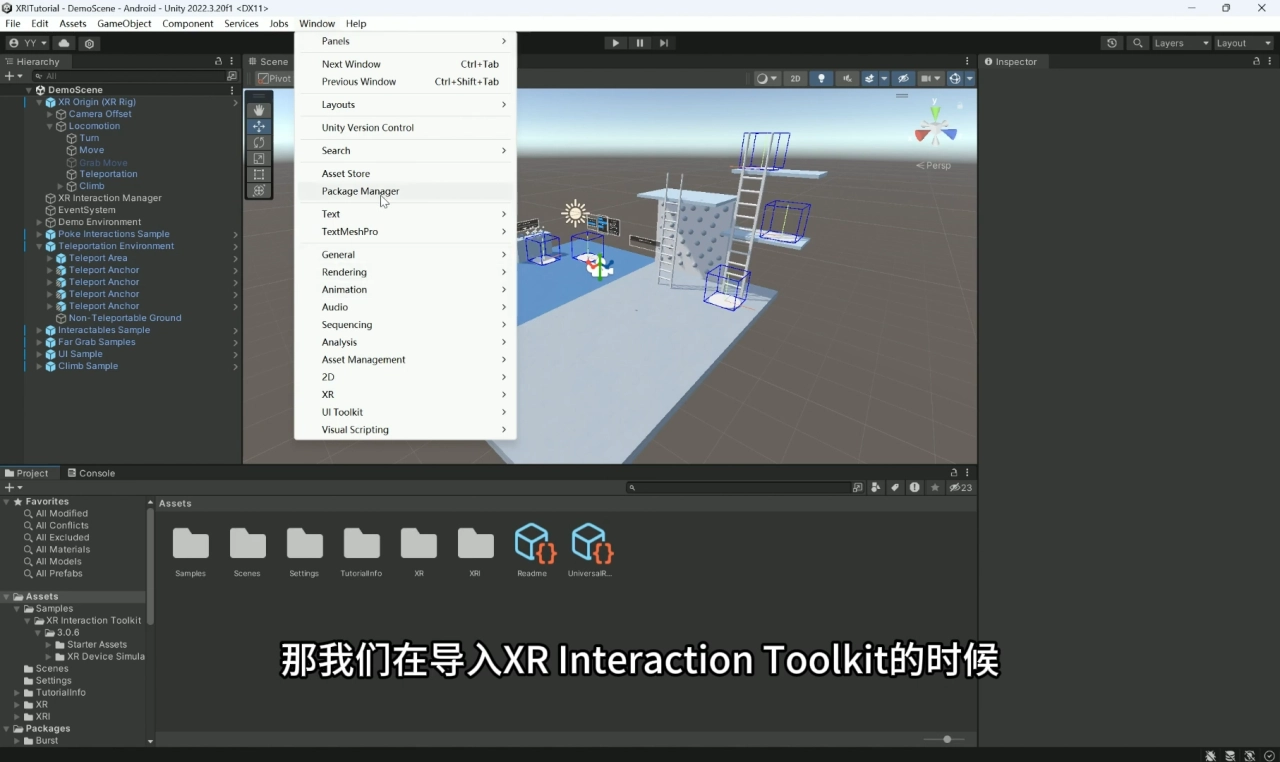Select the Scale tool

pos(259,158)
